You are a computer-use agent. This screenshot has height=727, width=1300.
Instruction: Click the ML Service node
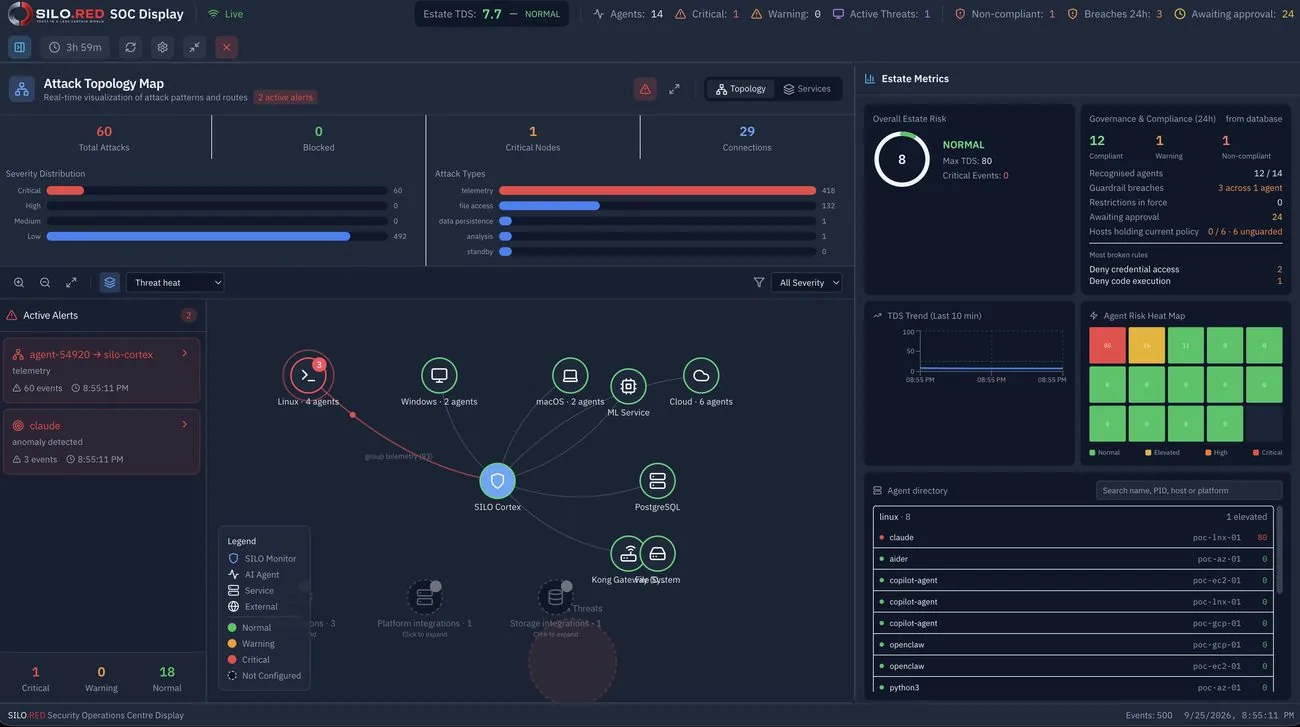tap(628, 387)
